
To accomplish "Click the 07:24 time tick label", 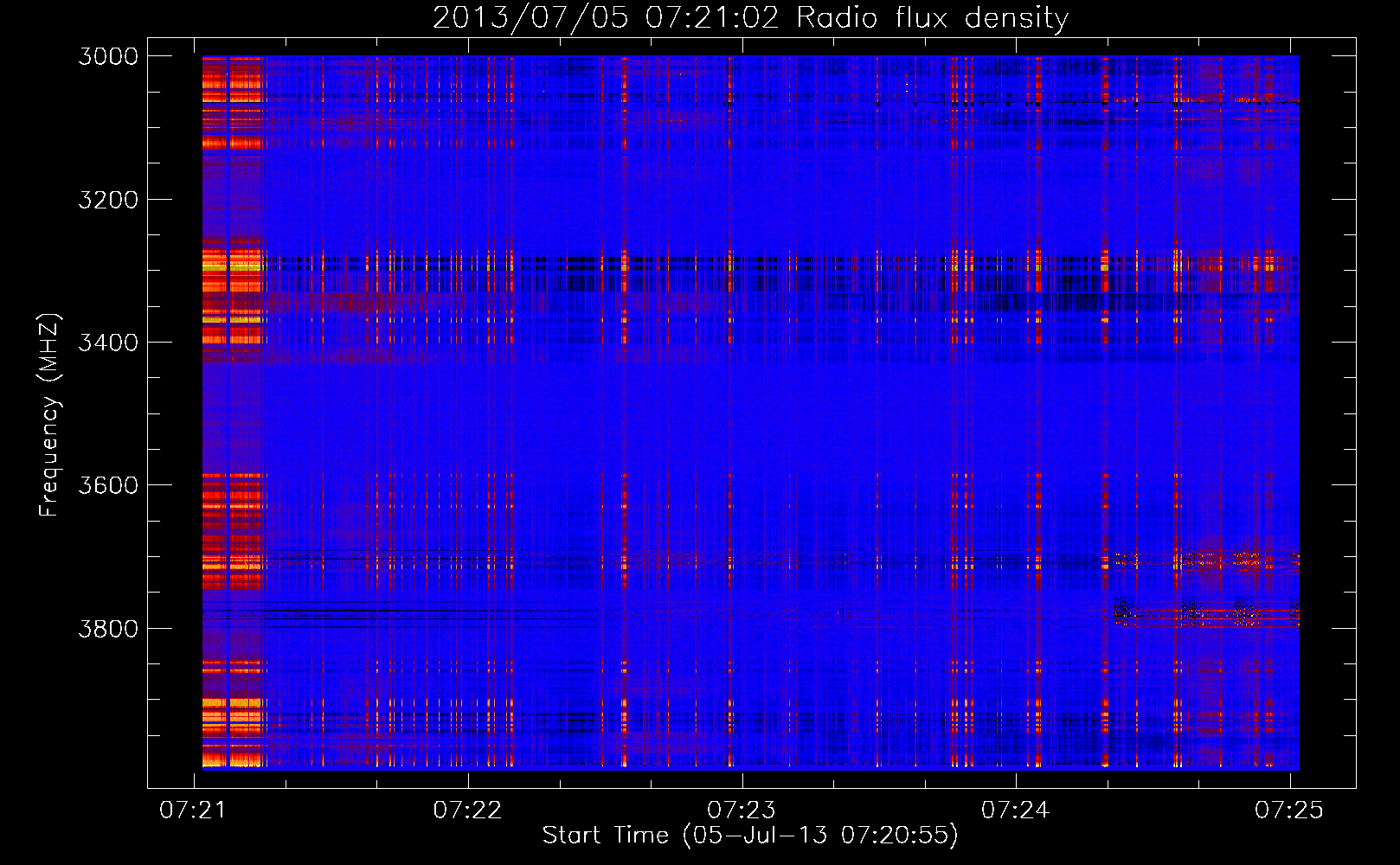I will [x=1015, y=810].
